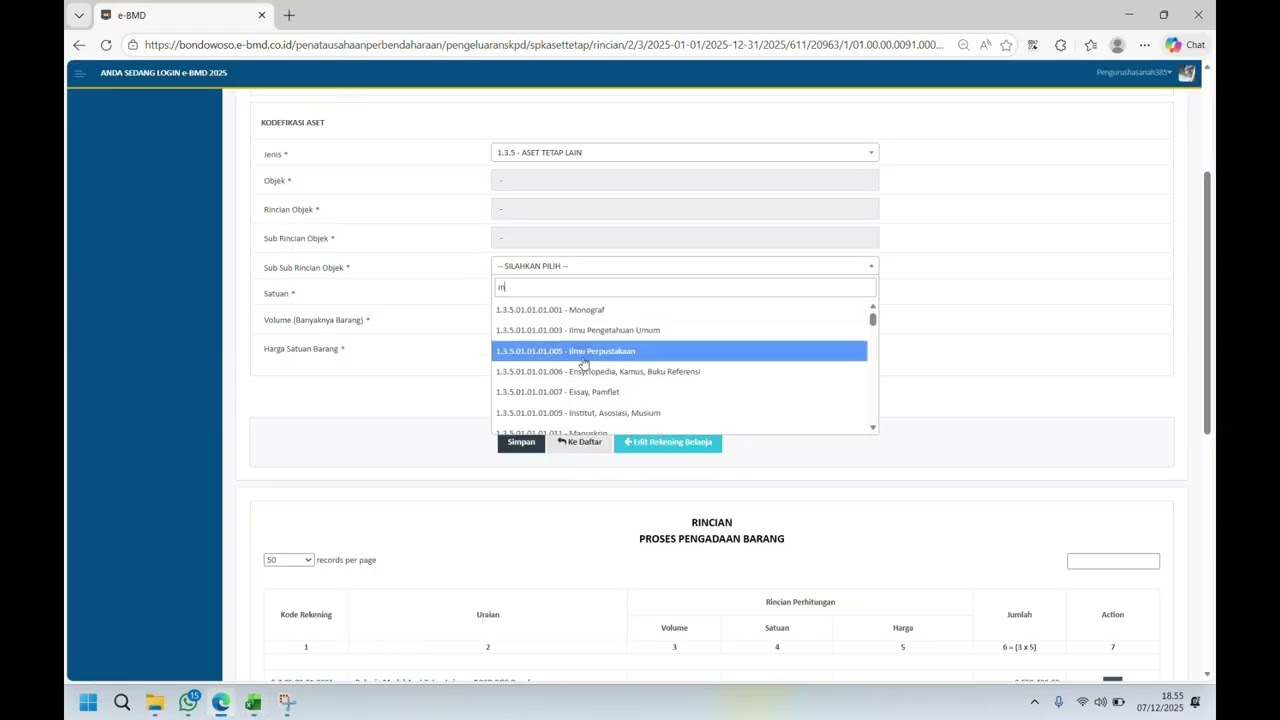This screenshot has height=720, width=1280.
Task: Switch to the e-BMD browser tab
Action: coord(183,15)
